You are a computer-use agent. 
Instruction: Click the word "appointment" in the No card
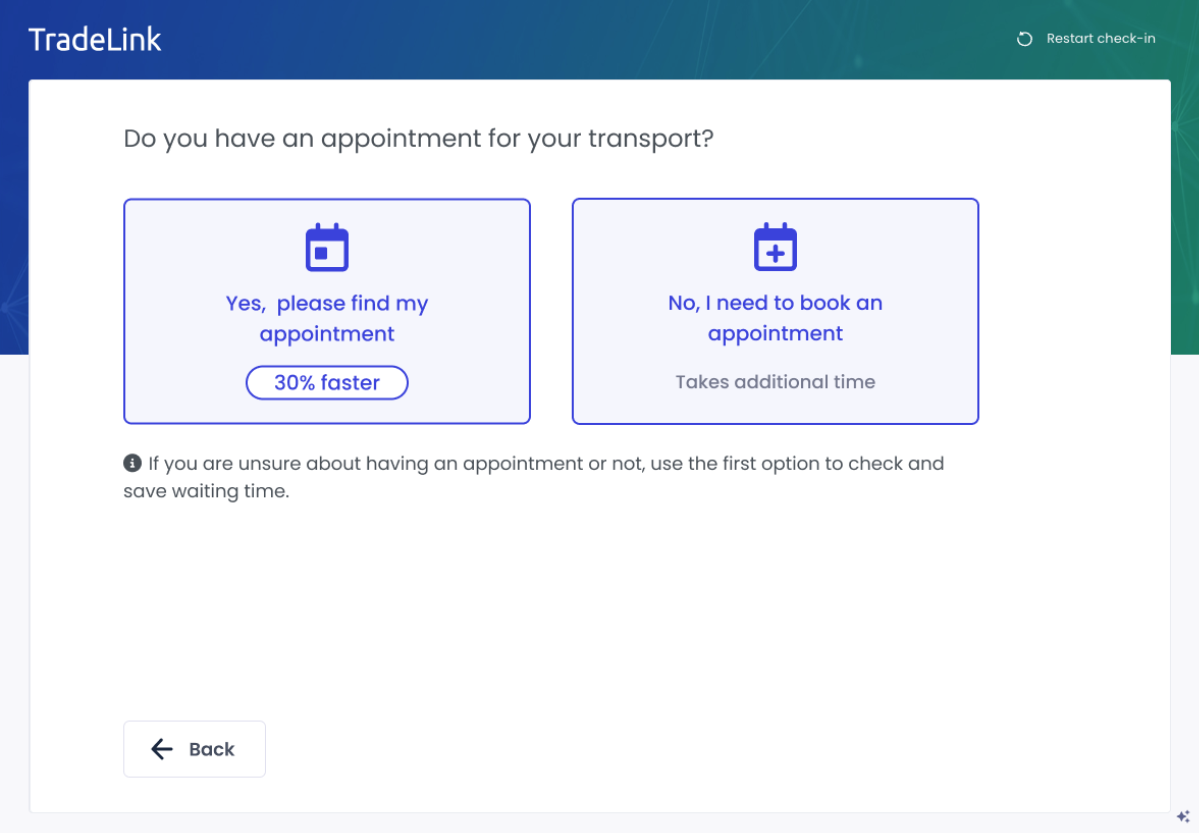[775, 333]
